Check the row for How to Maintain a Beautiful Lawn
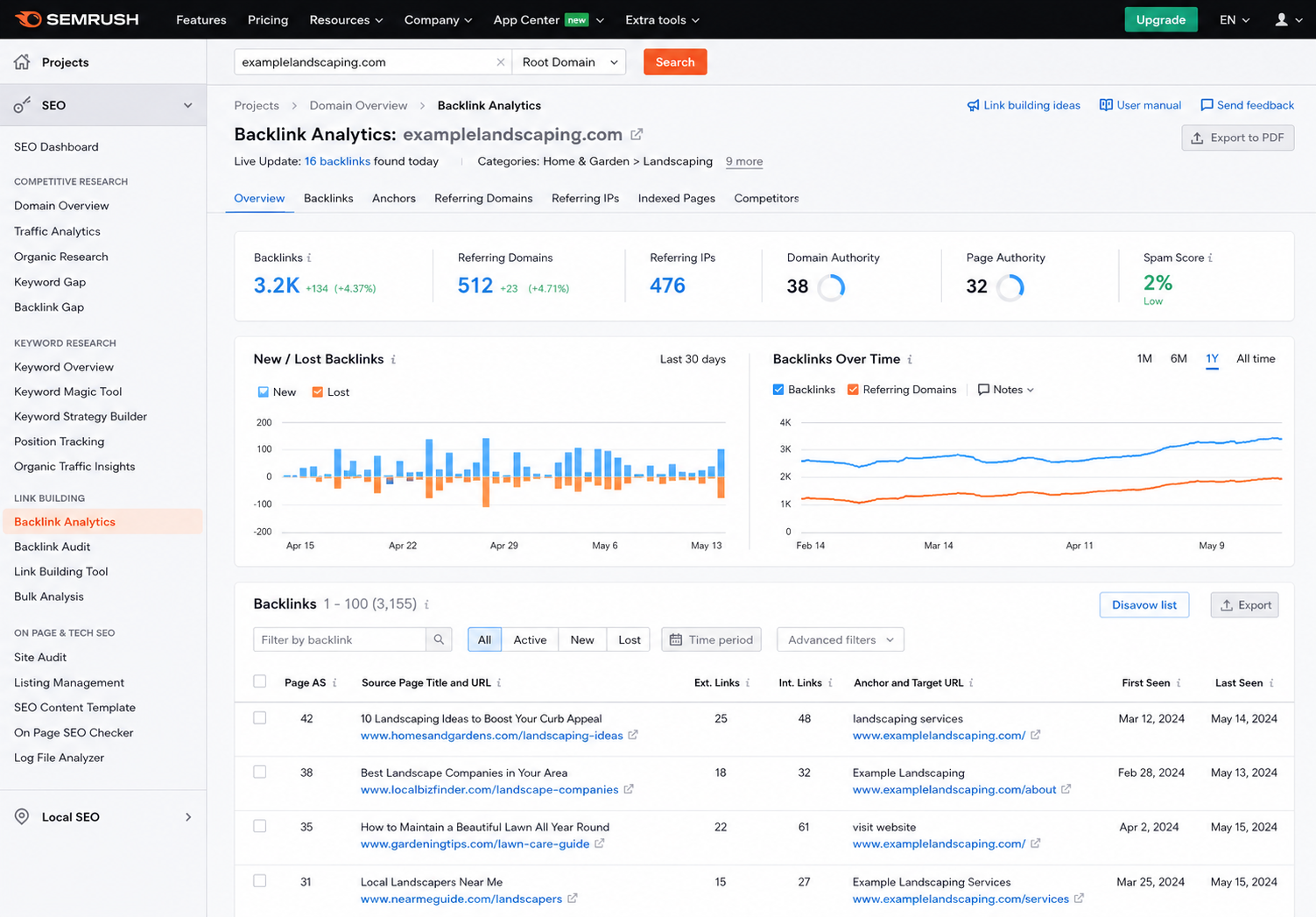This screenshot has width=1316, height=917. (x=260, y=826)
